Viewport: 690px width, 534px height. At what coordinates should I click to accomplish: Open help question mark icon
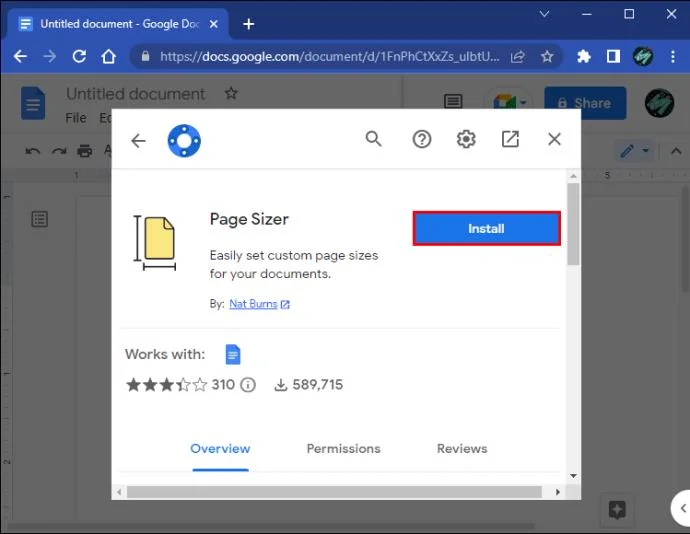(x=422, y=139)
